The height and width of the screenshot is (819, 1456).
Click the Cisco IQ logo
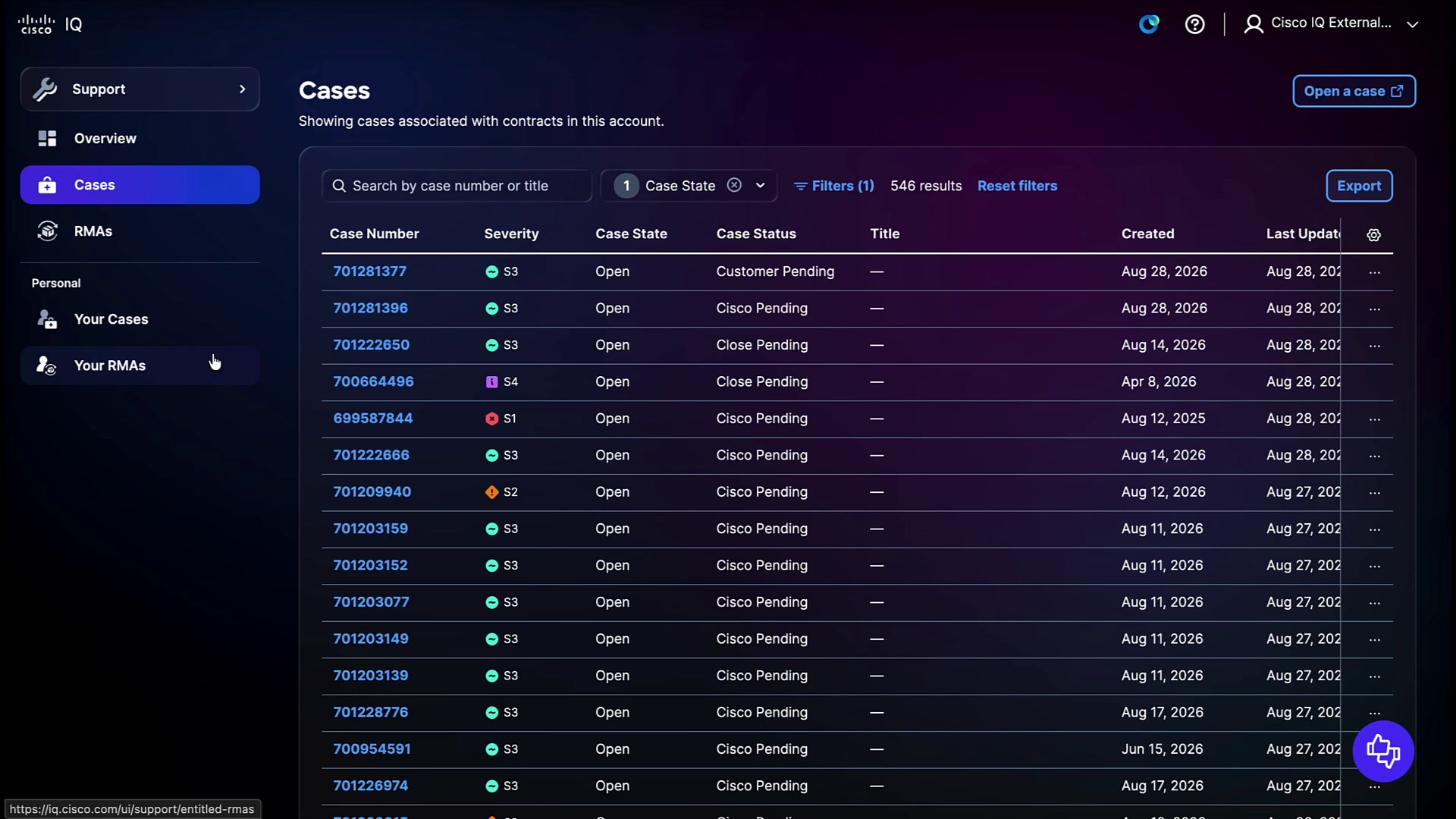pos(50,24)
